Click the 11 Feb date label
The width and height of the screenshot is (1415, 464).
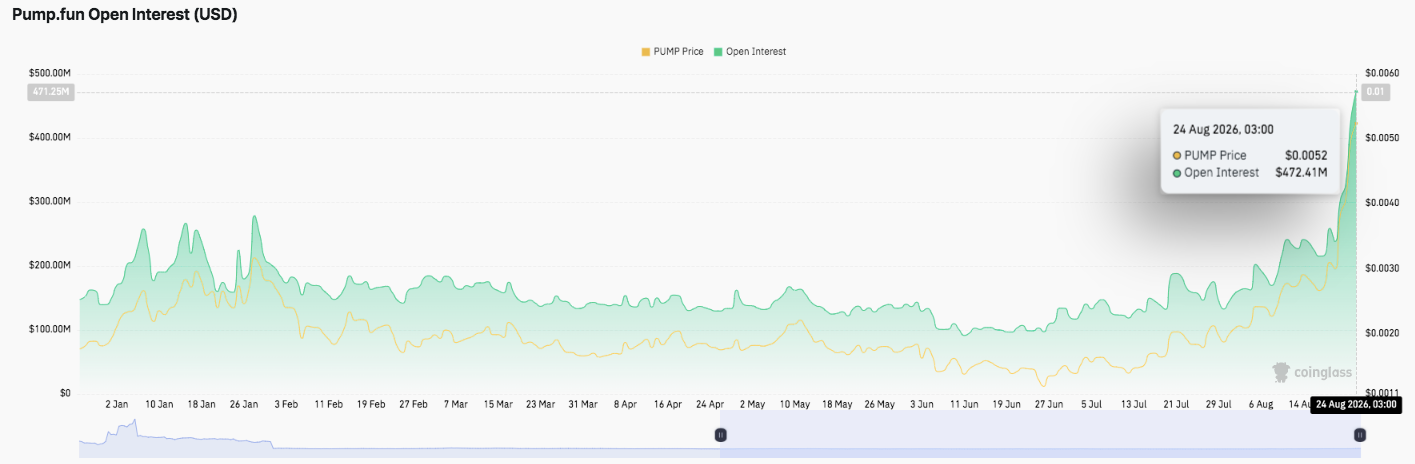(328, 405)
